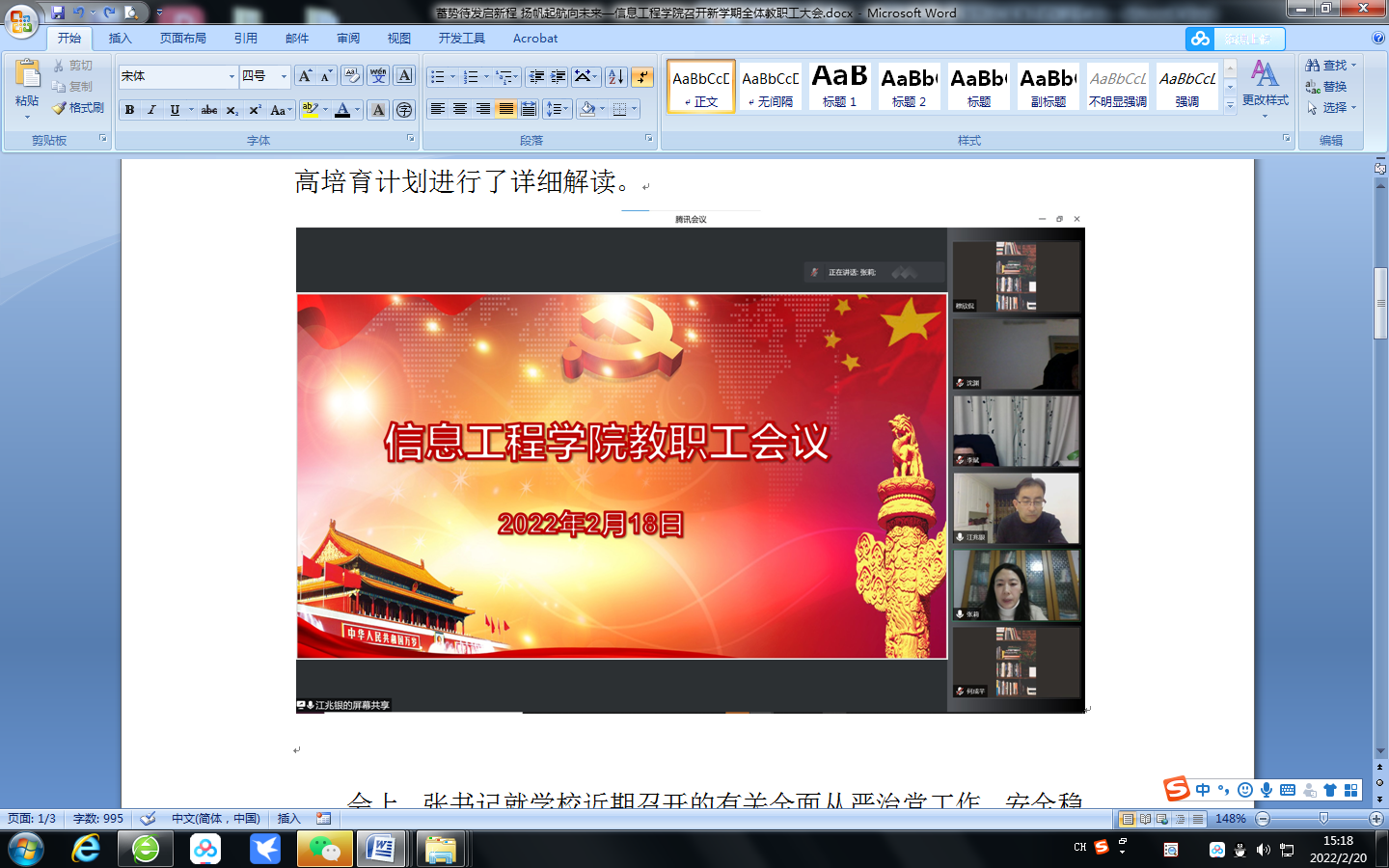Click the Paste (粘贴) icon
Screen dimensions: 1389x868
point(27,75)
